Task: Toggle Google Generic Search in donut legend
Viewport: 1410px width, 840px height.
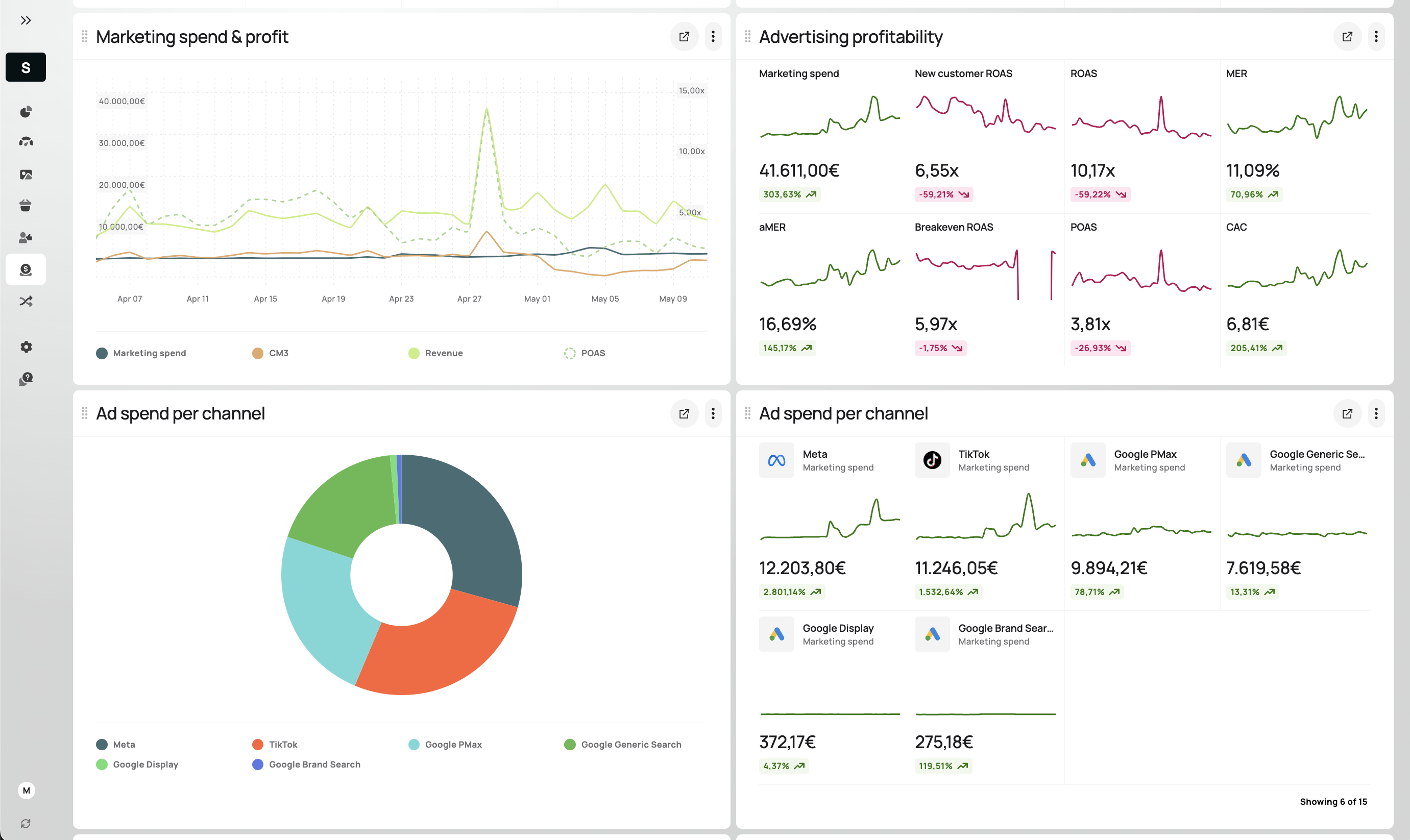Action: point(623,745)
